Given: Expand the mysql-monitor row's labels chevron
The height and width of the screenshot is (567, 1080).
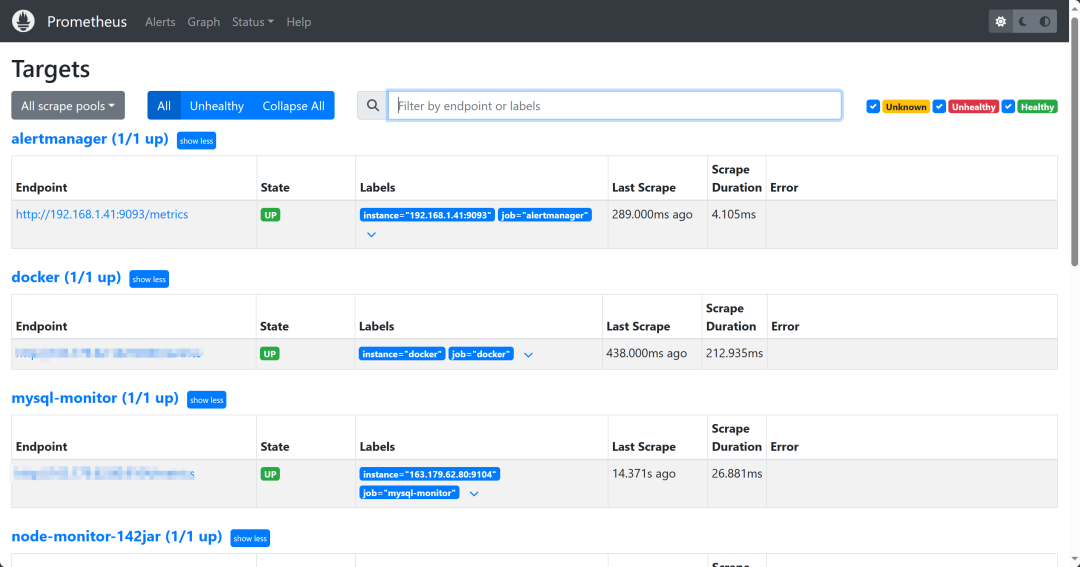Looking at the screenshot, I should (x=474, y=493).
